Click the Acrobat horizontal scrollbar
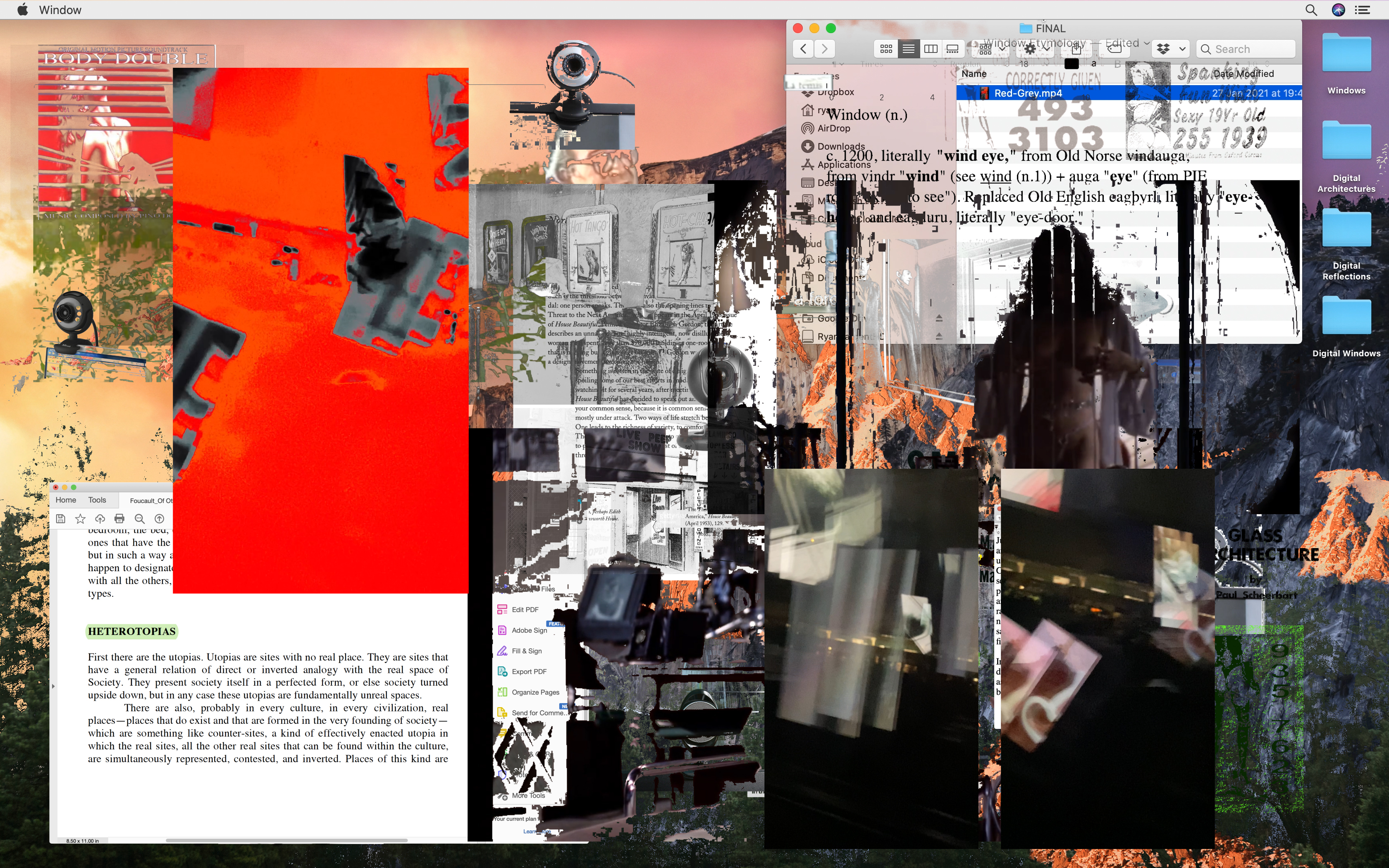1389x868 pixels. 286,840
